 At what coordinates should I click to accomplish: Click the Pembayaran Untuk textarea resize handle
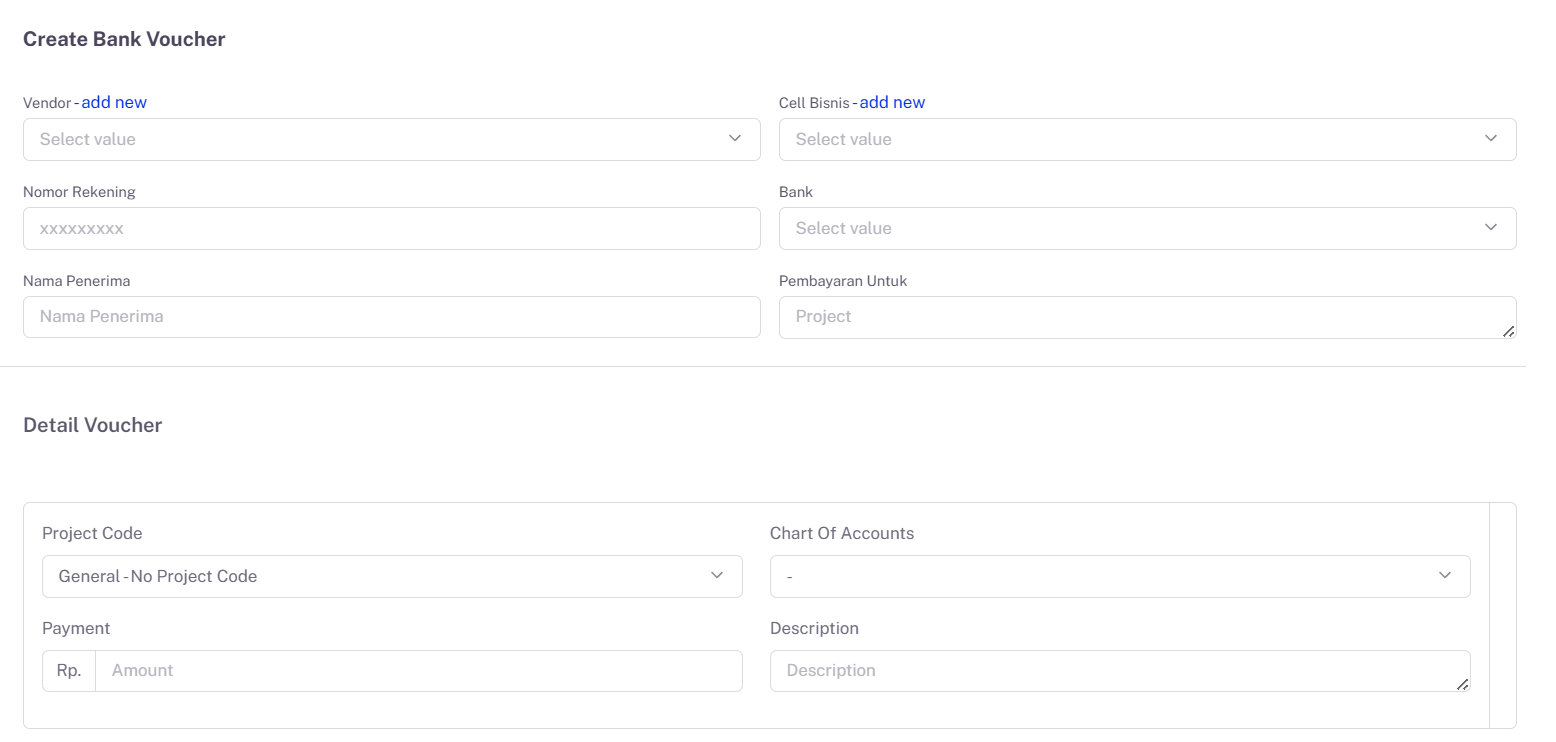(1508, 331)
